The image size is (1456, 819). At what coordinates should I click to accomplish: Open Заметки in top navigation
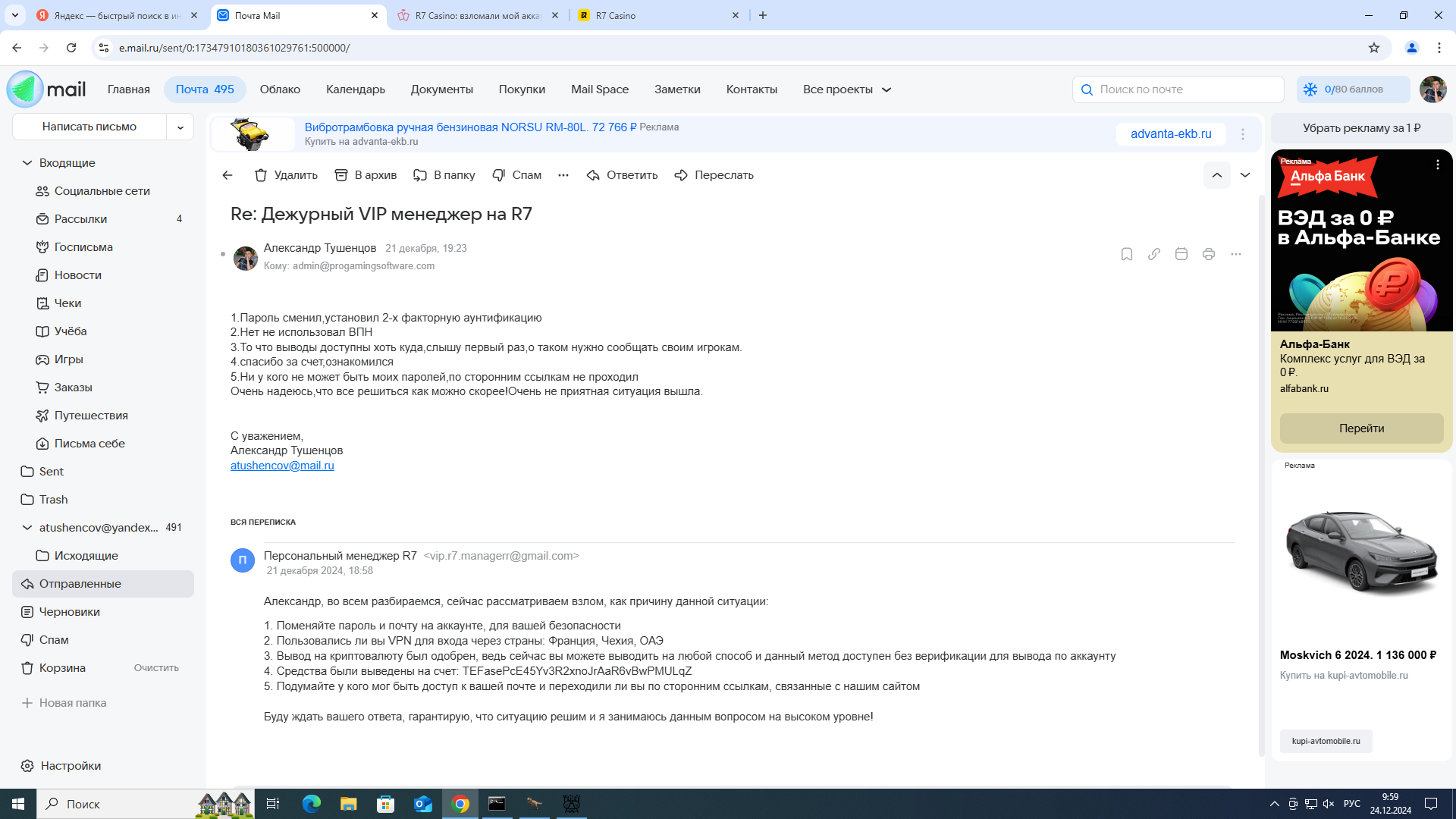click(677, 89)
